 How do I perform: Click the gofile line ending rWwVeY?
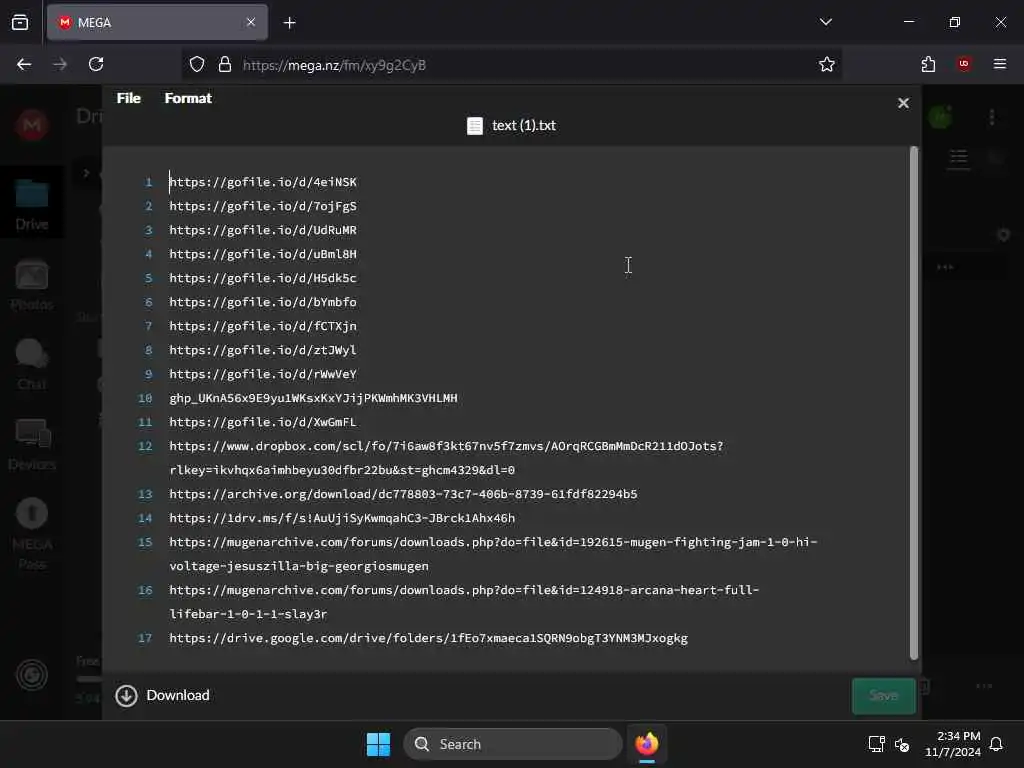263,374
